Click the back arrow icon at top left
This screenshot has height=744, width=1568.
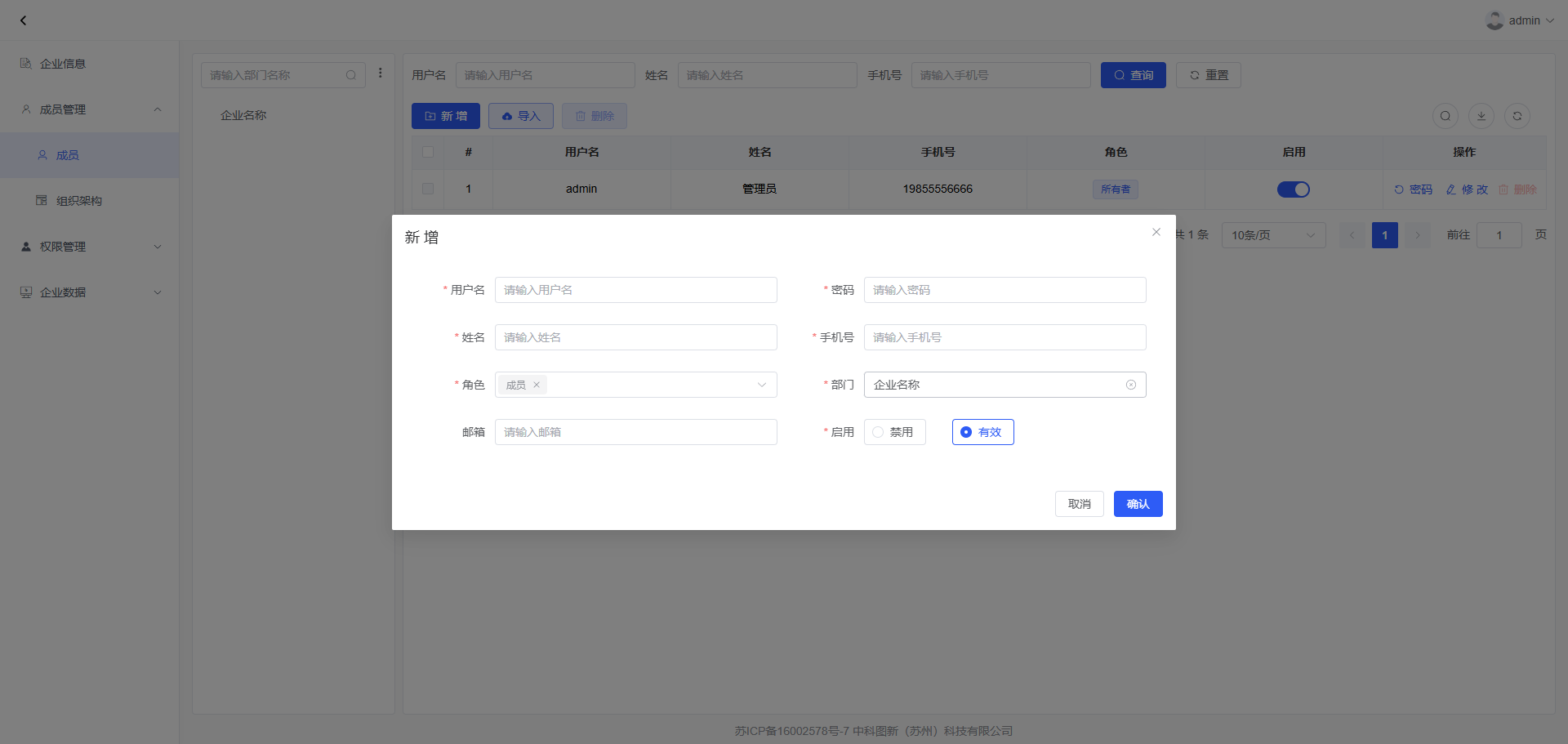point(23,20)
